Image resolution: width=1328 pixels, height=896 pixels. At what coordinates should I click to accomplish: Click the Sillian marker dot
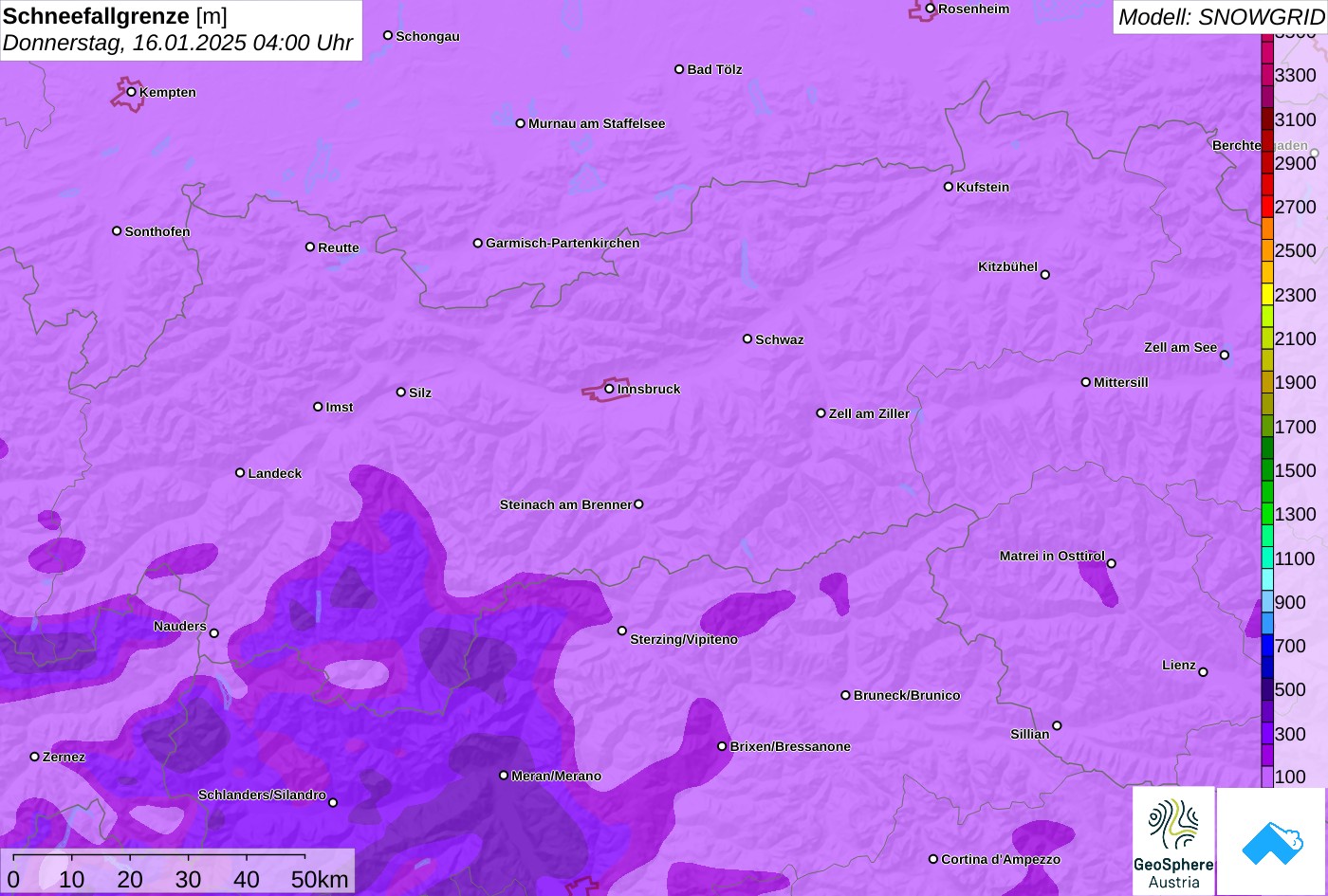[1057, 726]
